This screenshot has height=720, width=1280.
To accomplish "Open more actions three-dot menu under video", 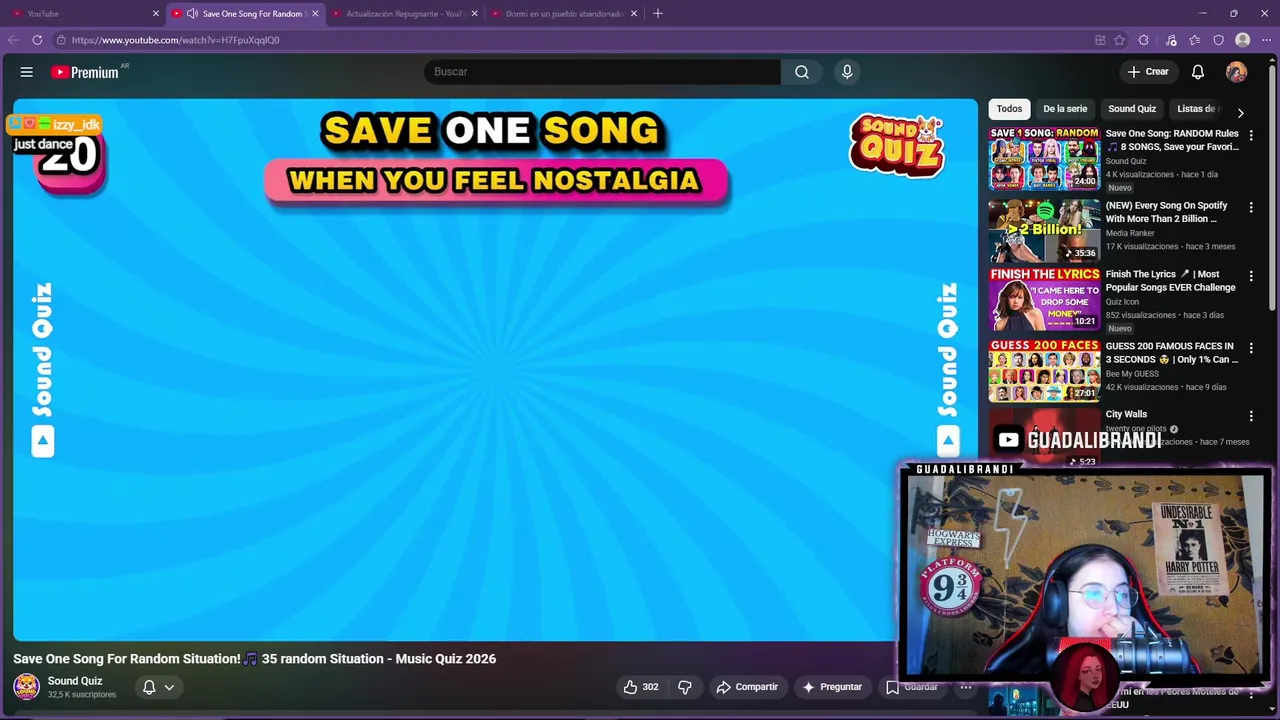I will (x=966, y=687).
